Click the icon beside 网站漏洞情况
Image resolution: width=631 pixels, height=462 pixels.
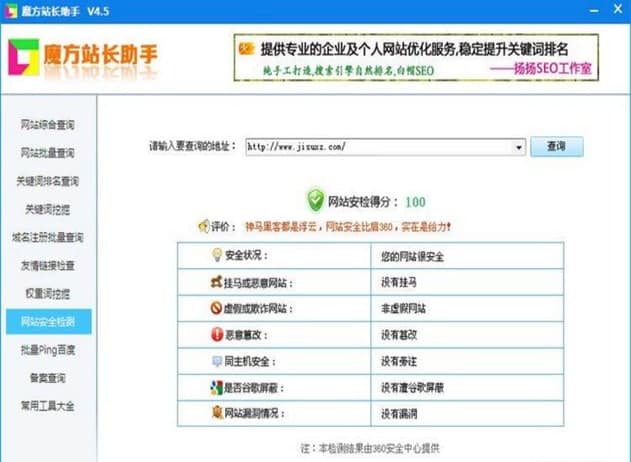[x=215, y=412]
